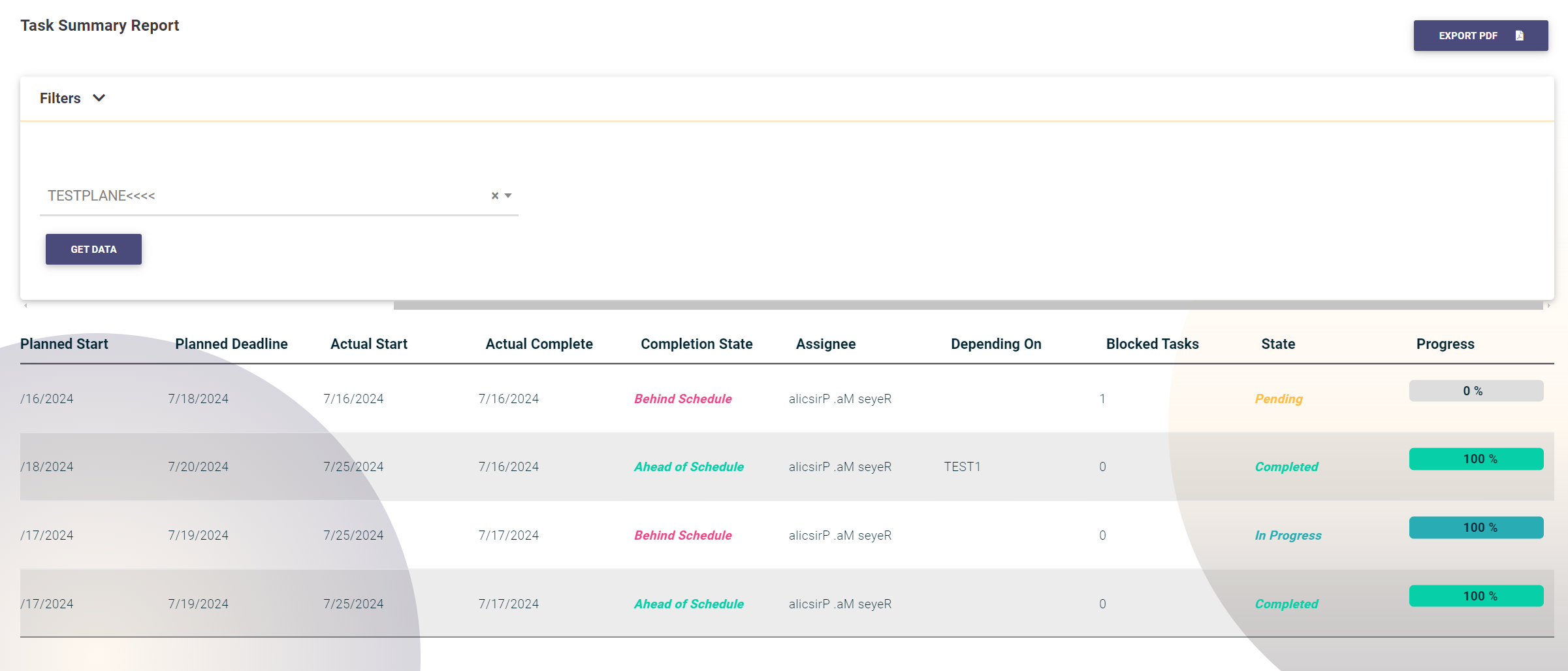Open the plan dropdown arrow
Screen dimensions: 1568x671
[508, 195]
